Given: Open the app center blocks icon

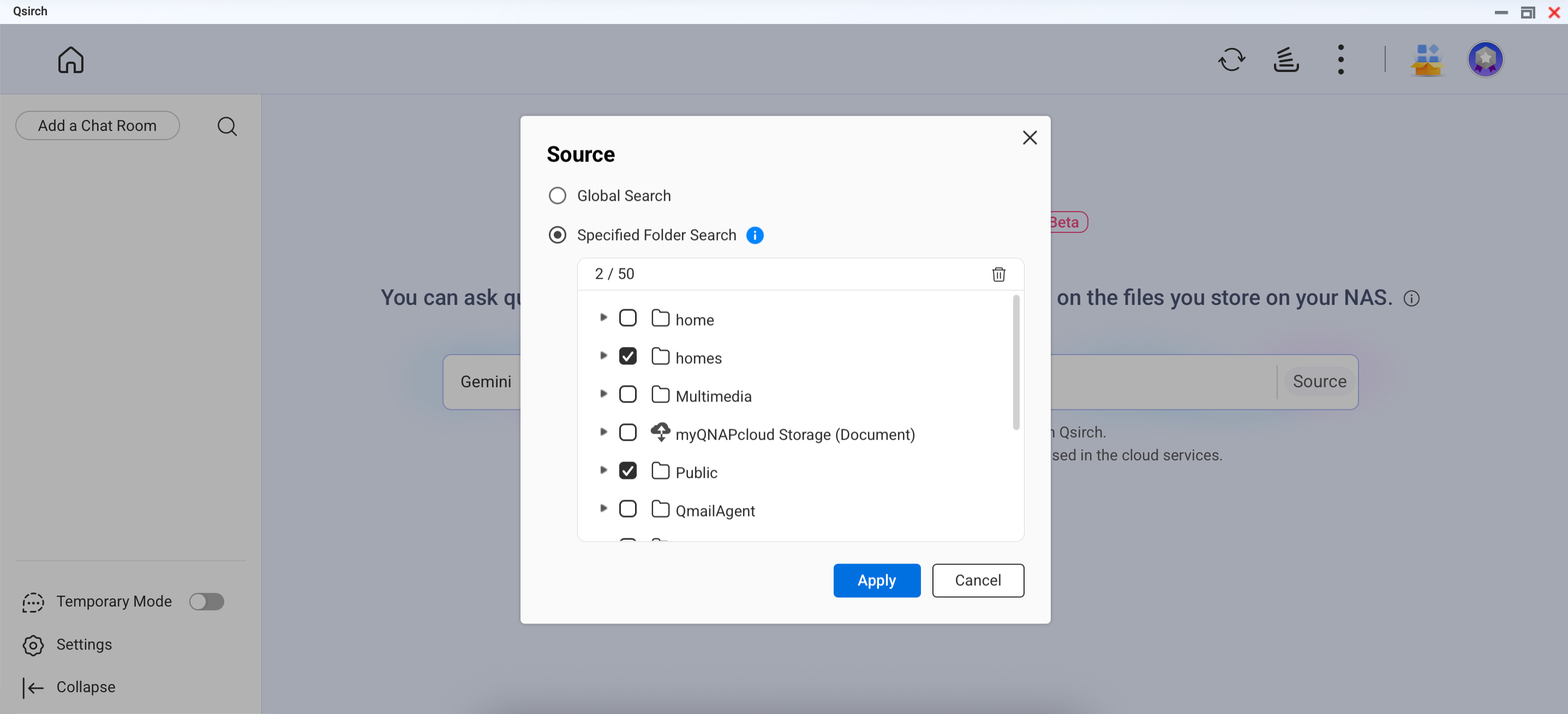Looking at the screenshot, I should [1427, 59].
